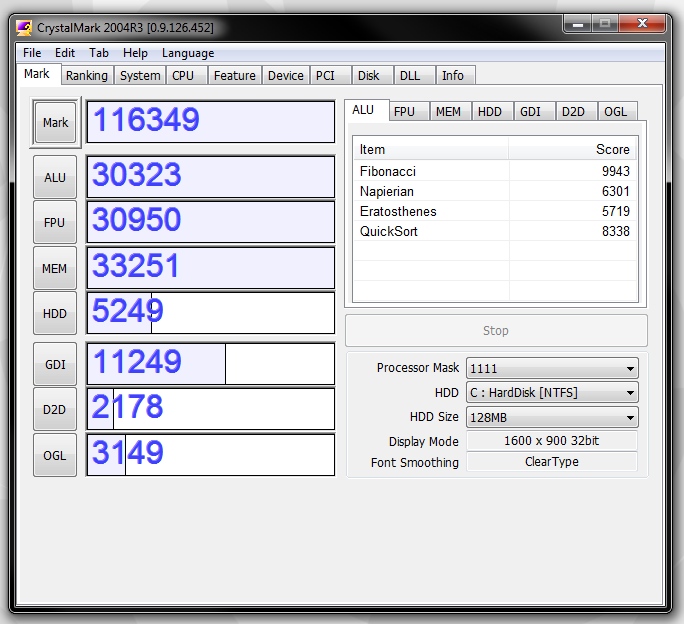Run the FPU benchmark button
The width and height of the screenshot is (684, 624).
[x=55, y=223]
